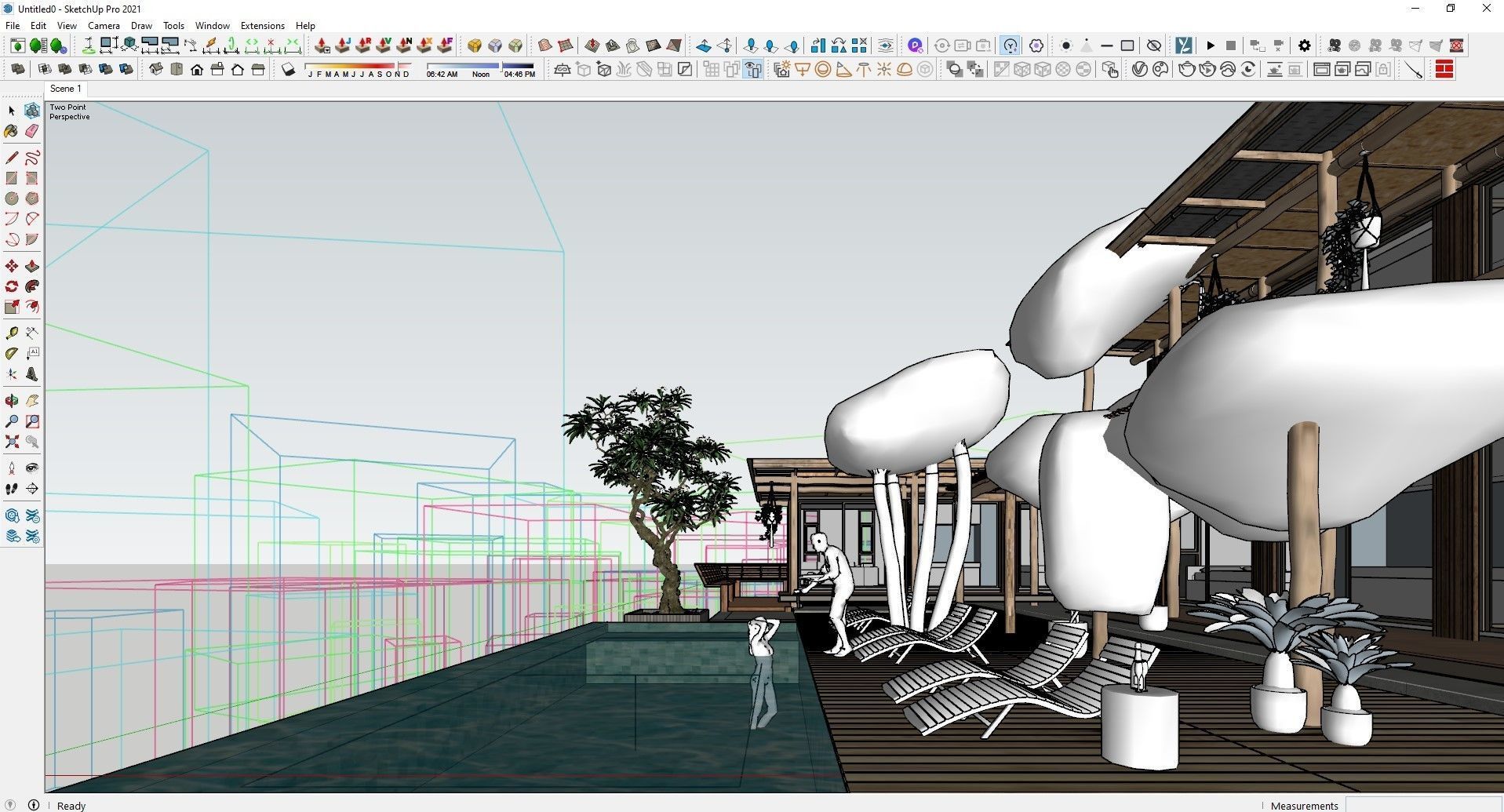Open the settings gear icon

click(1304, 46)
